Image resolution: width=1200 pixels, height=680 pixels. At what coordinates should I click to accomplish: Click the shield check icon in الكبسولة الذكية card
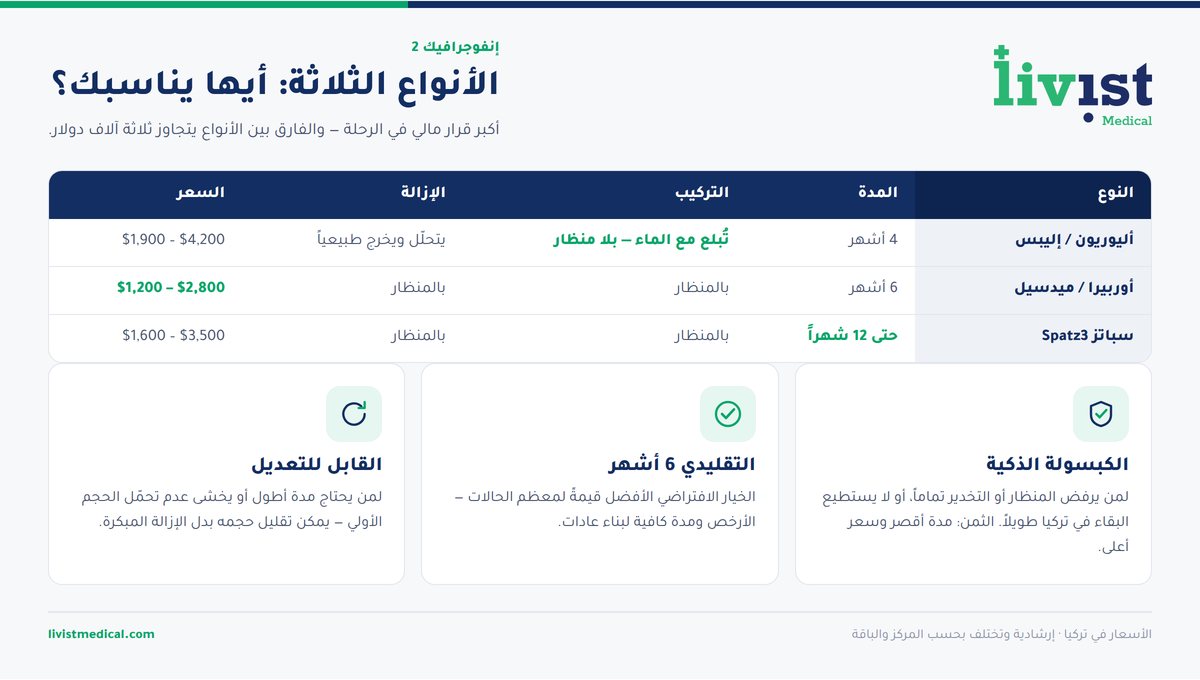1100,414
